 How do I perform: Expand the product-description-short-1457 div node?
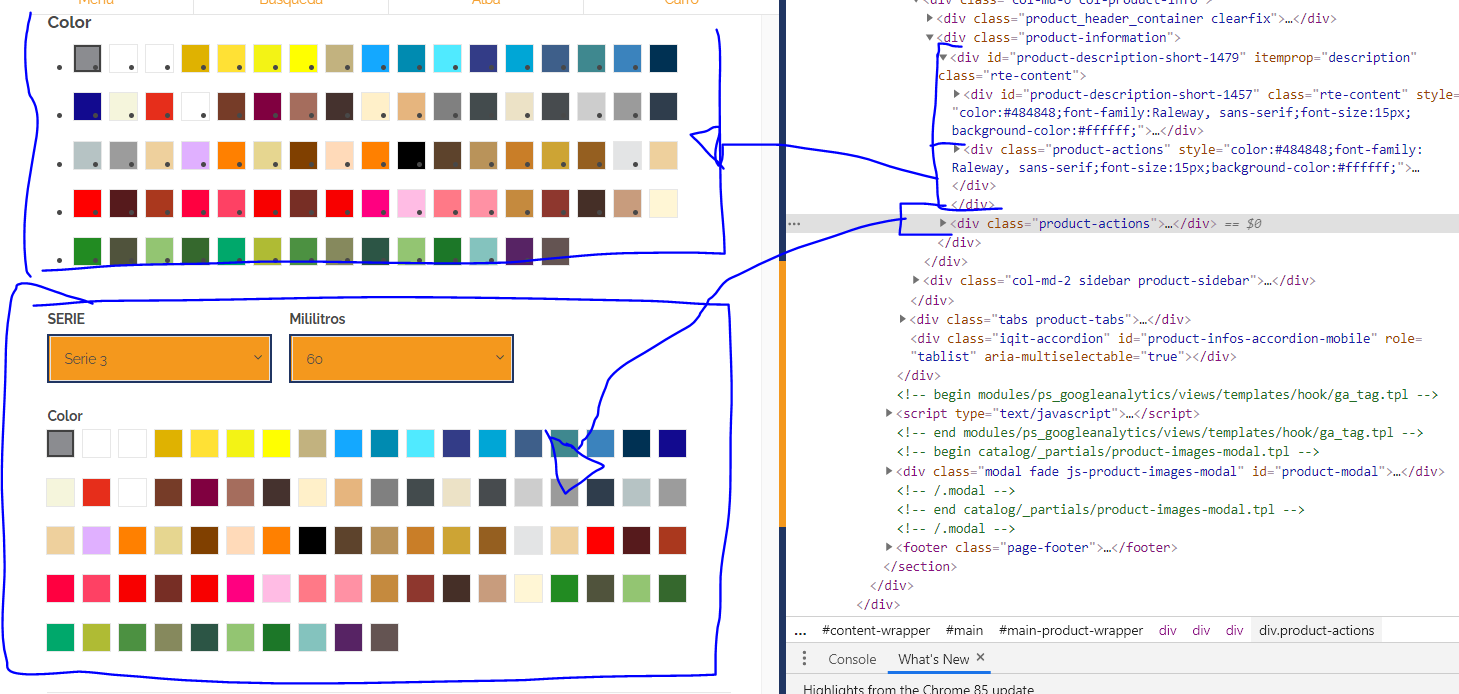click(x=958, y=94)
